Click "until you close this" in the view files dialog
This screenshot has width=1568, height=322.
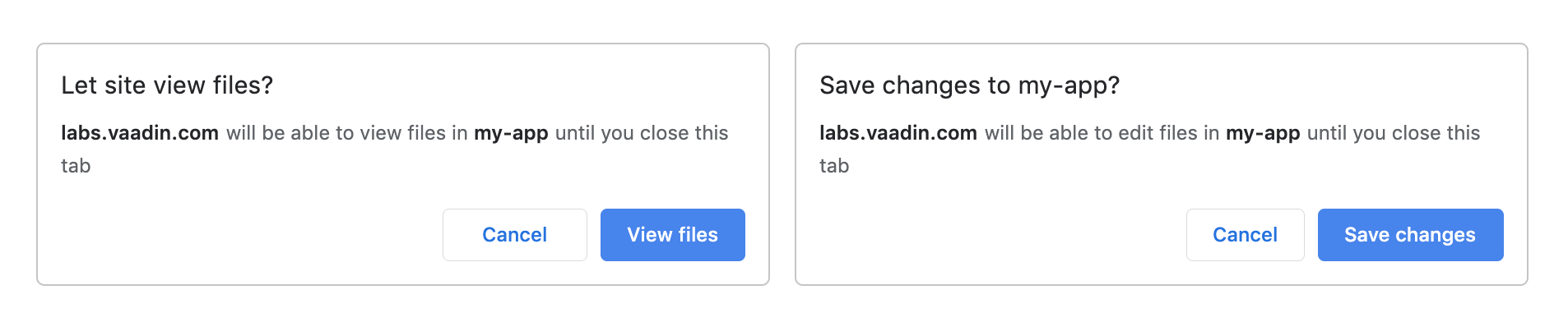point(642,133)
